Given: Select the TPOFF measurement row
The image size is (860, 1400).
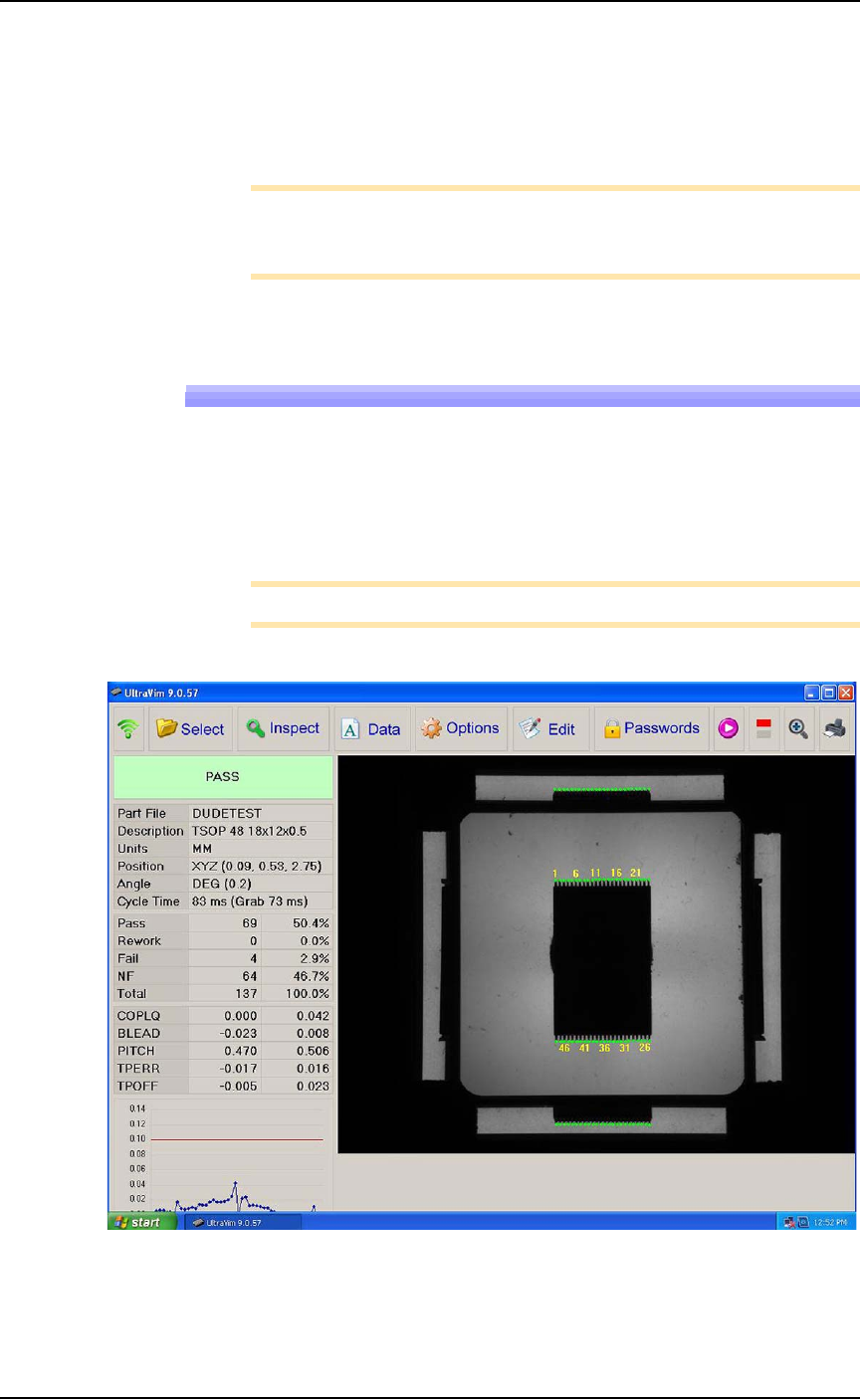Looking at the screenshot, I should click(223, 1087).
